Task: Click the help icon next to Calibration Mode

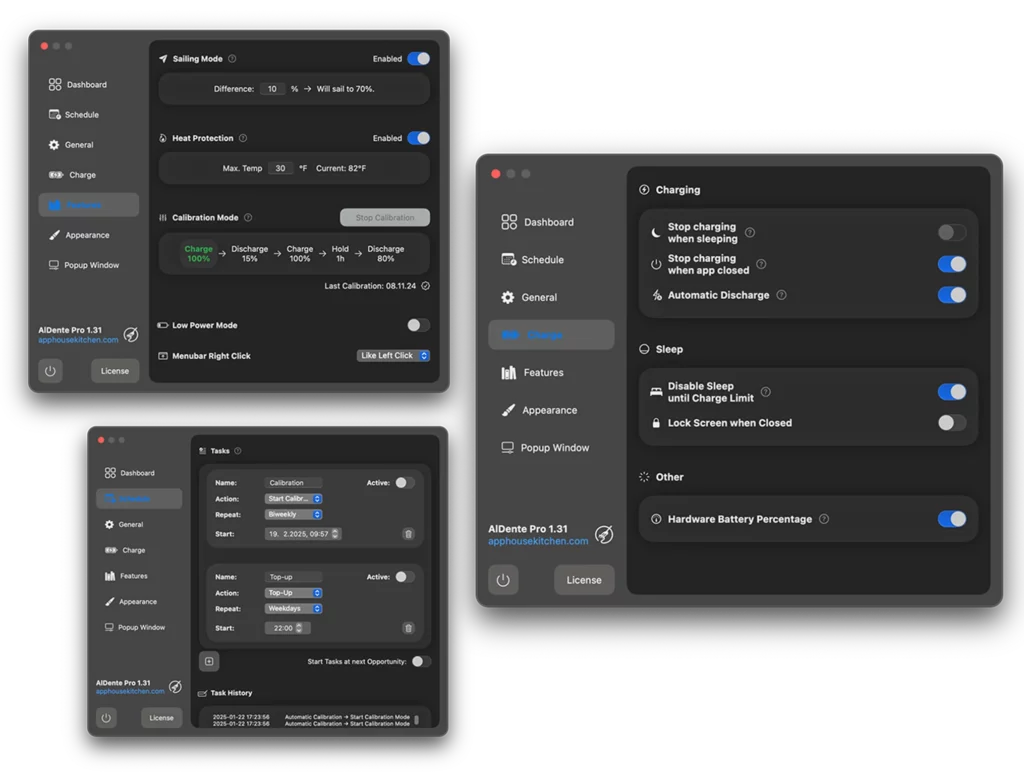Action: 248,217
